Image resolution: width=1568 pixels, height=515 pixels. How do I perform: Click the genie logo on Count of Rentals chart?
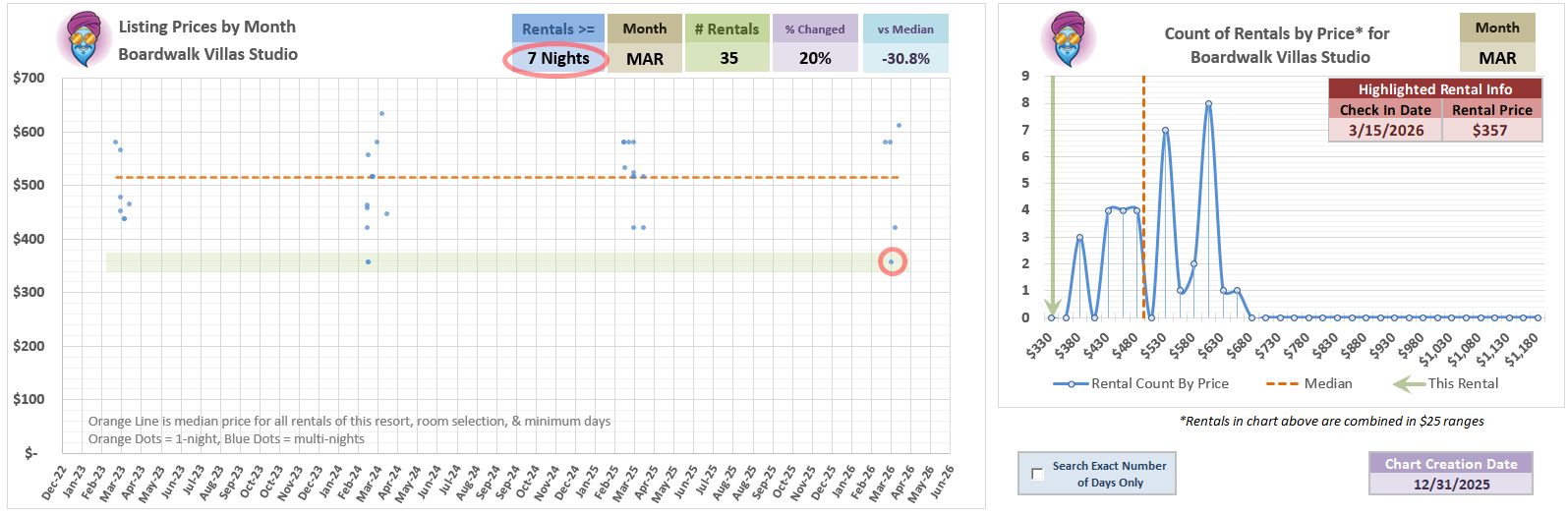coord(1069,40)
